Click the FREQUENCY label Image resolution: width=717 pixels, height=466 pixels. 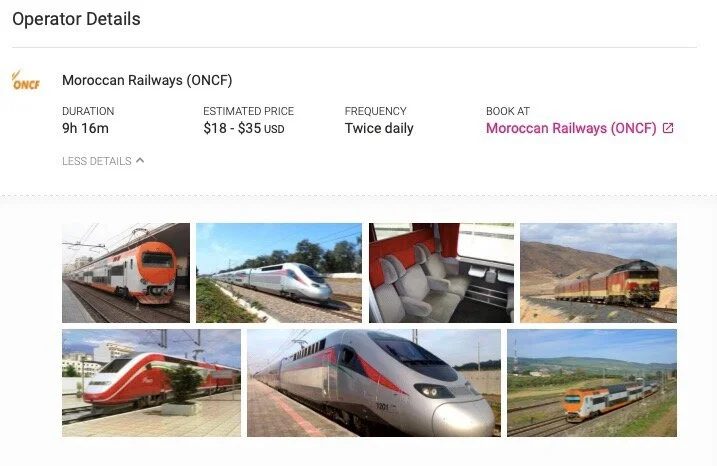[375, 111]
